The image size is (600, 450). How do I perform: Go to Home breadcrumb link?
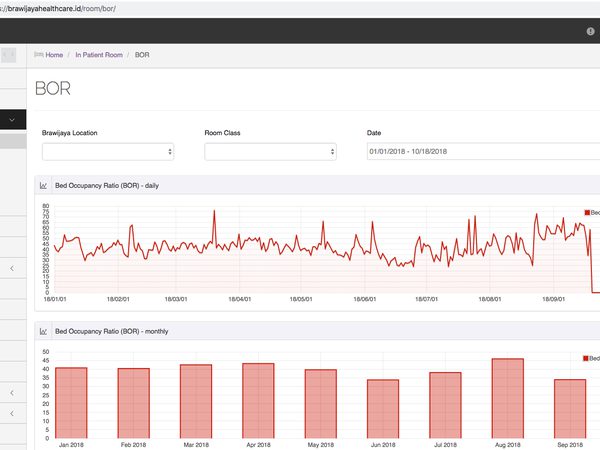tap(54, 55)
